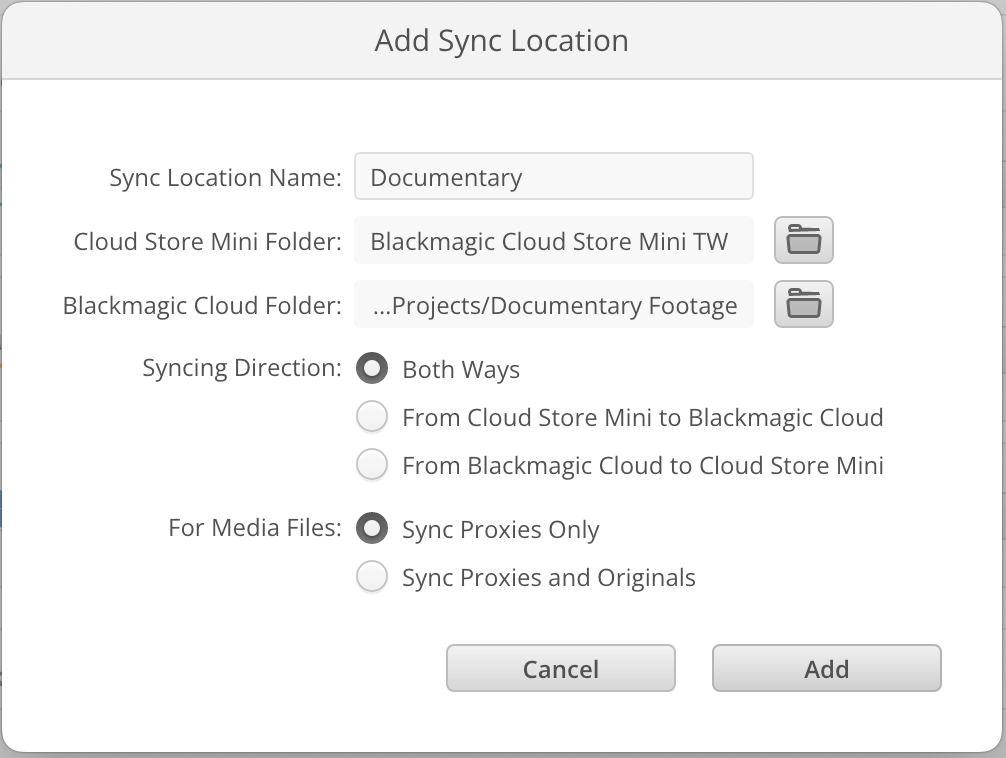Click the "For Media Files:" label

tap(254, 528)
